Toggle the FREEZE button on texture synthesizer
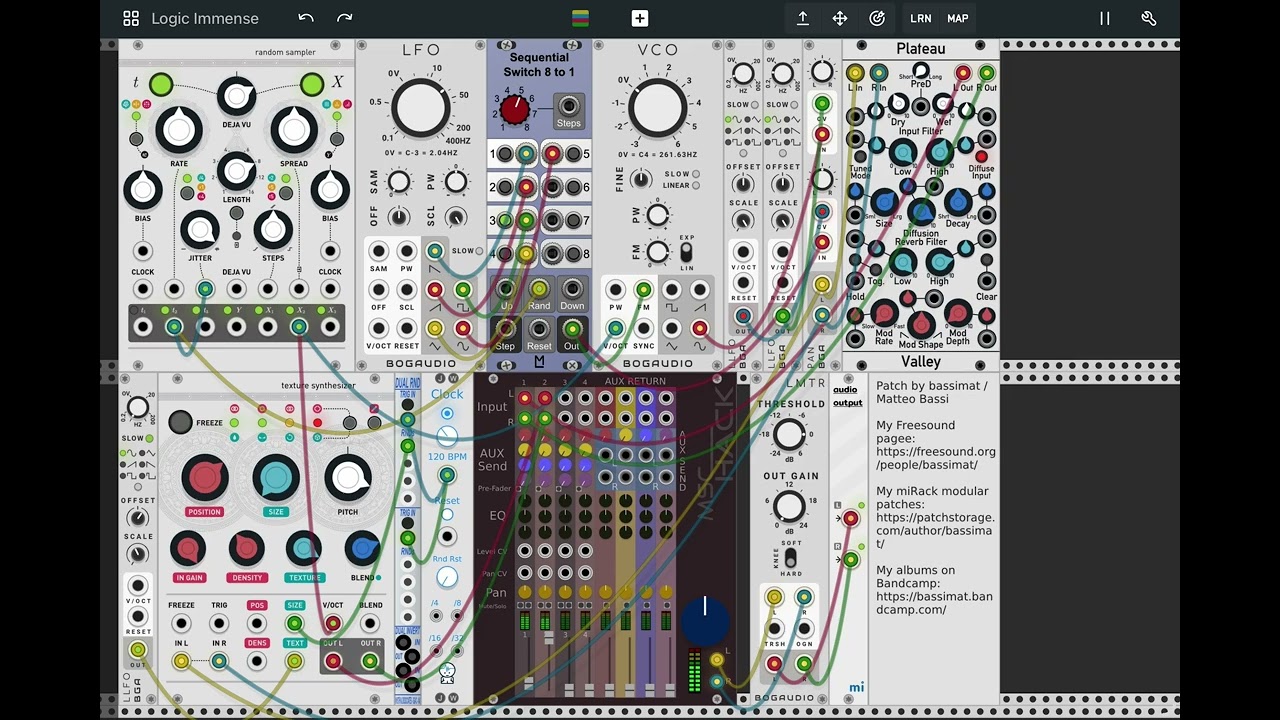Screen dimensions: 1280x720 click(180, 422)
